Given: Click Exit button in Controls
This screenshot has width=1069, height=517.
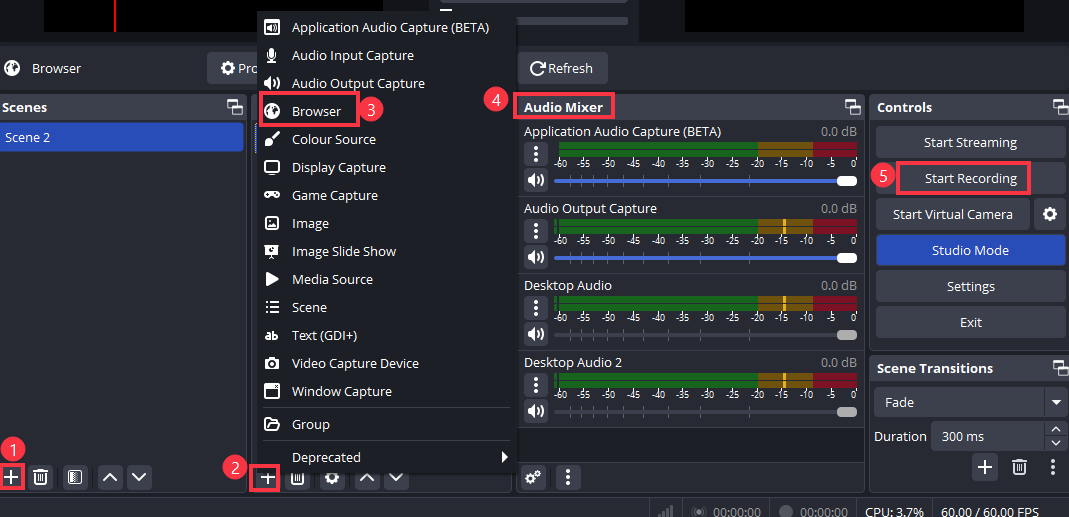Looking at the screenshot, I should click(x=970, y=322).
